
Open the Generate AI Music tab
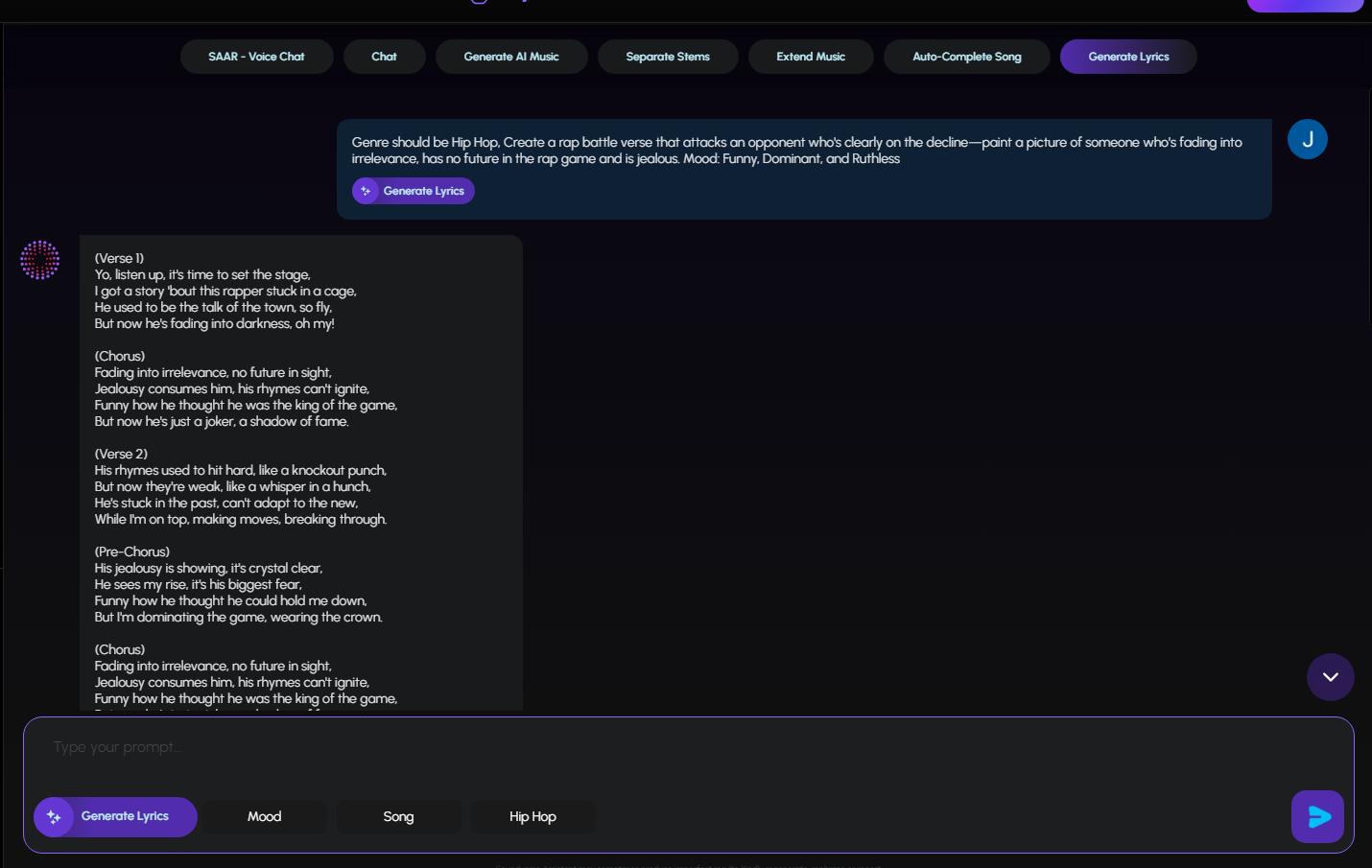point(511,57)
